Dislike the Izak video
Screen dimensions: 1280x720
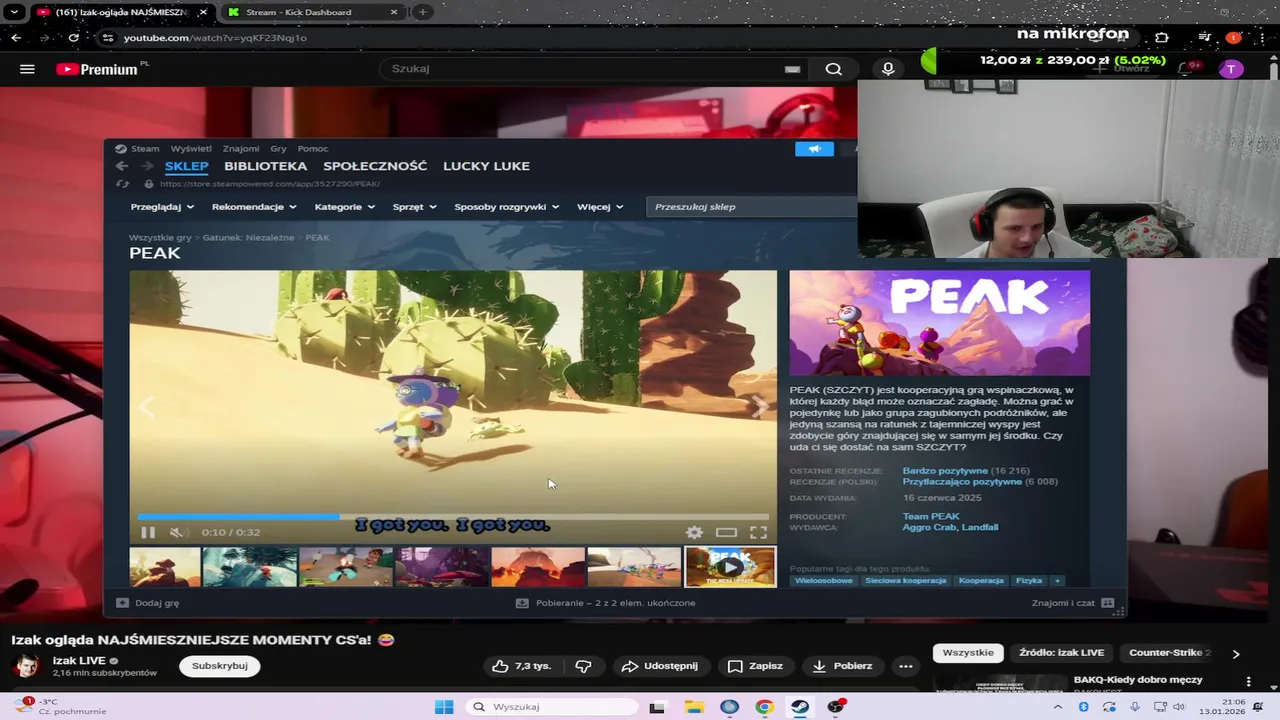(584, 666)
